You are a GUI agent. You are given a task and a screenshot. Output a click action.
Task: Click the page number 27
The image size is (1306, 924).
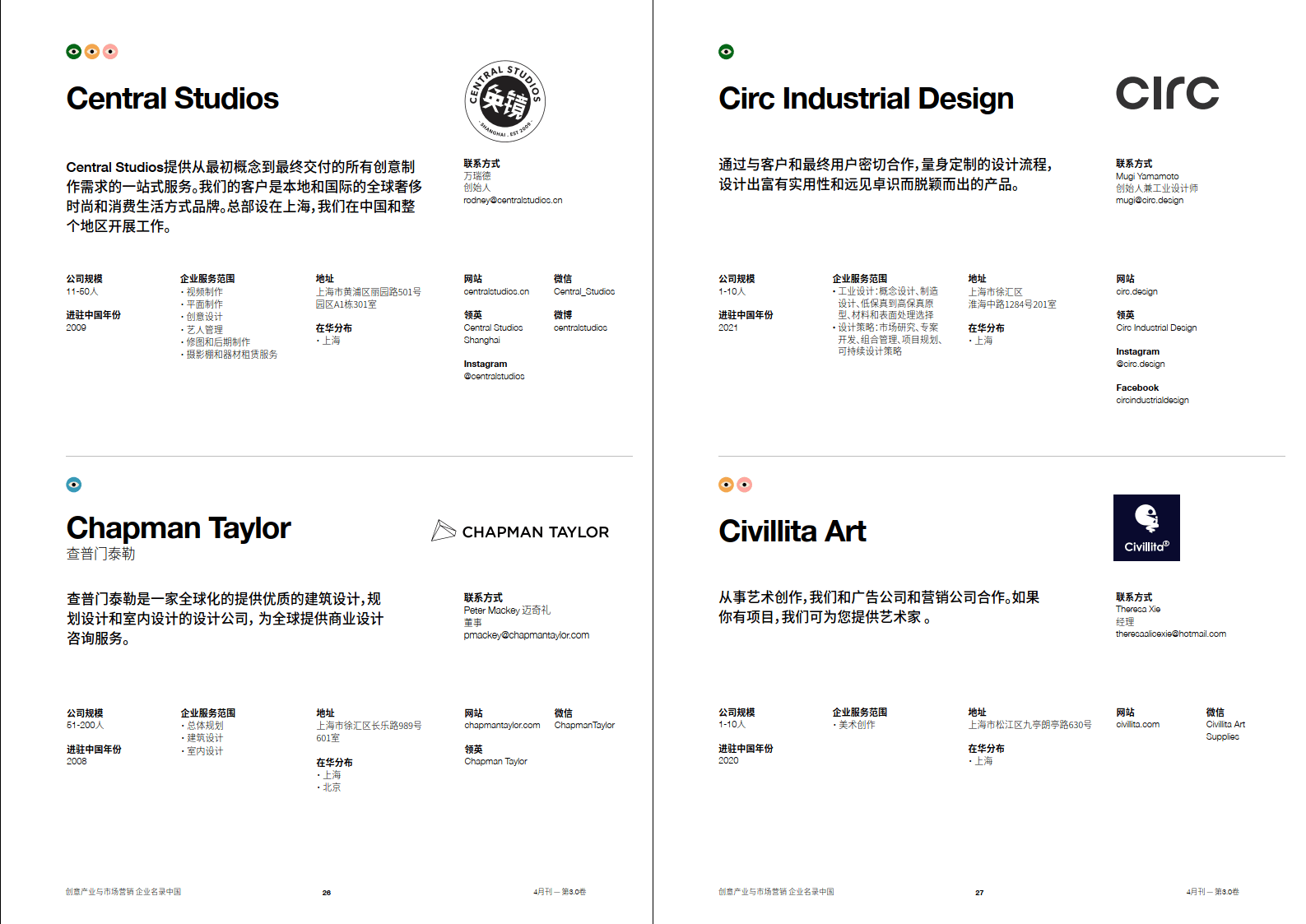pyautogui.click(x=979, y=893)
